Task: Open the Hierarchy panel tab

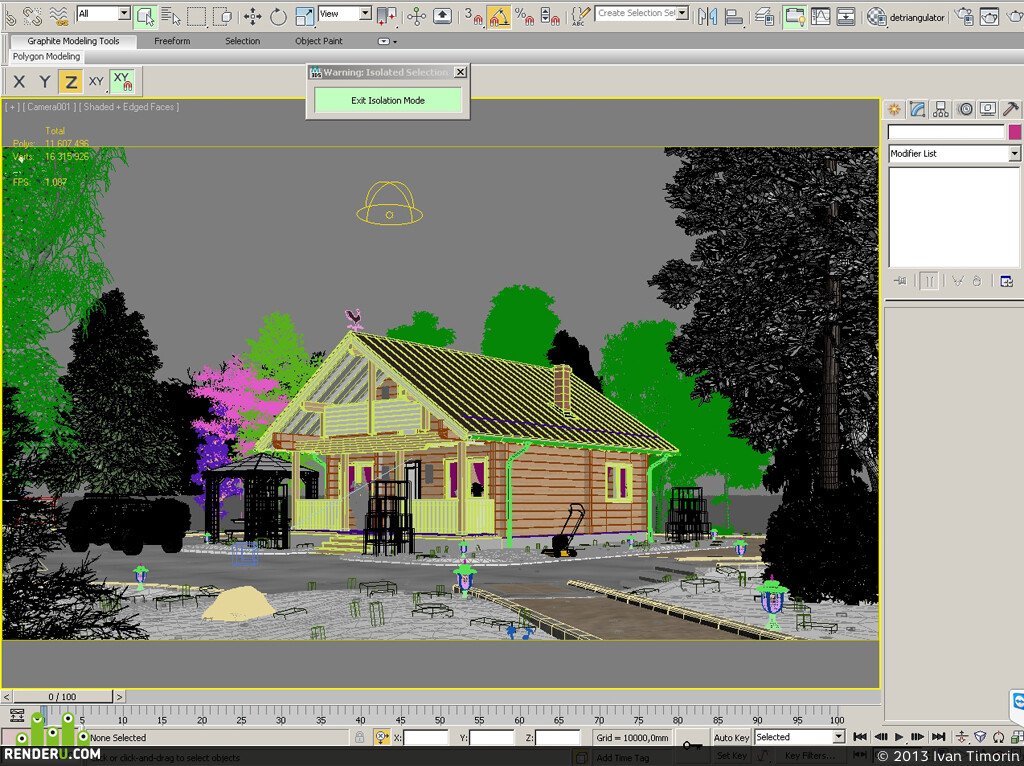Action: (940, 110)
